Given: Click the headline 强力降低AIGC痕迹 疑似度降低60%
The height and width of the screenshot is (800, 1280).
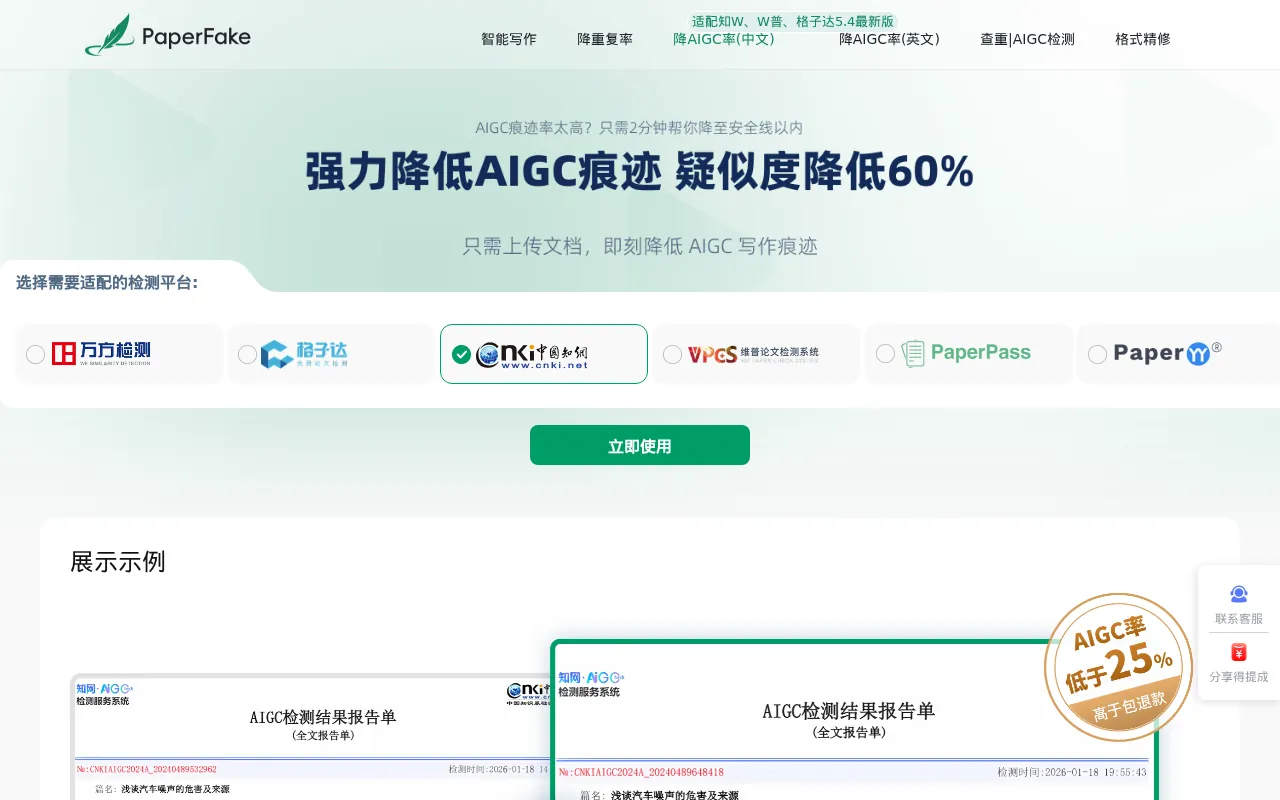Looking at the screenshot, I should point(640,172).
